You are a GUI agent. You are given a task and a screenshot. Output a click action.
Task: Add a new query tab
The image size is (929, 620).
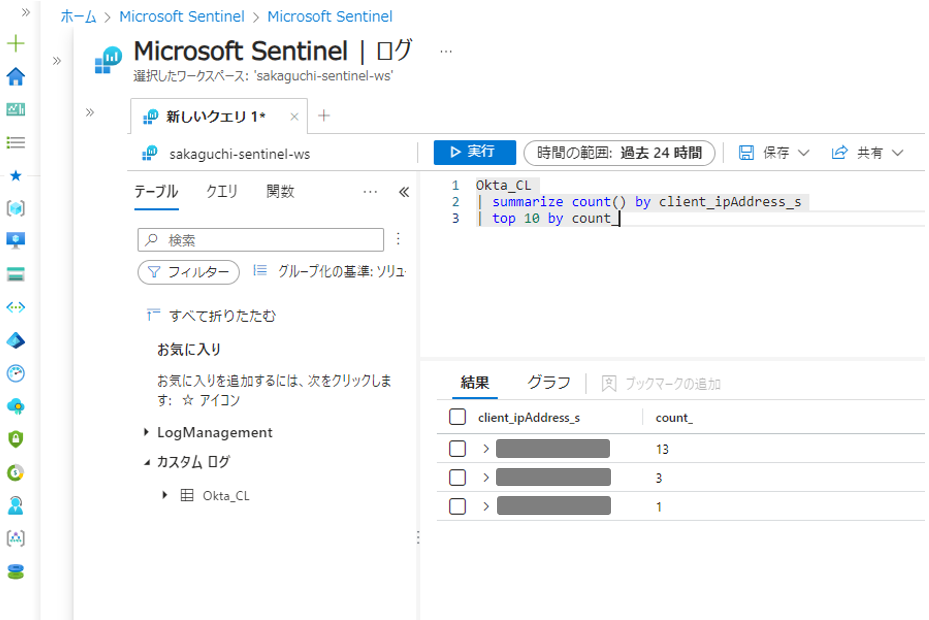323,116
